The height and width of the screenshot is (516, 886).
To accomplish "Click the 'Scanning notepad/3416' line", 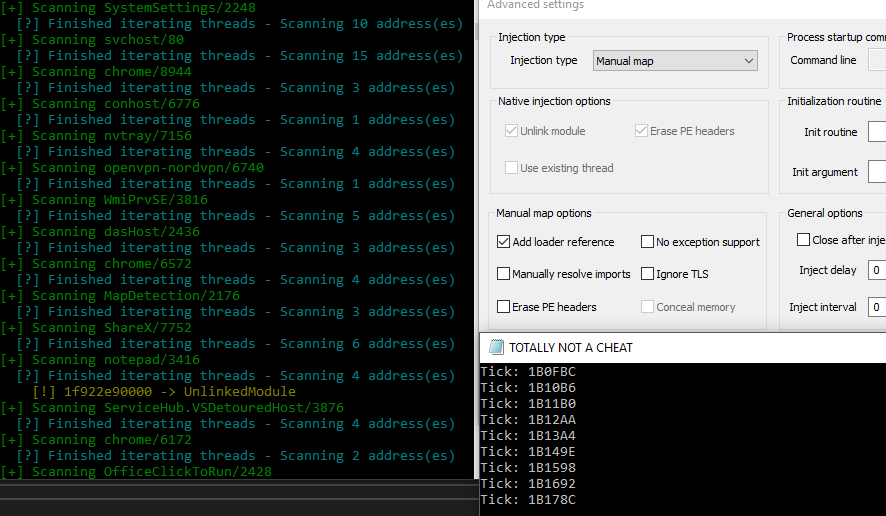I will pos(100,359).
